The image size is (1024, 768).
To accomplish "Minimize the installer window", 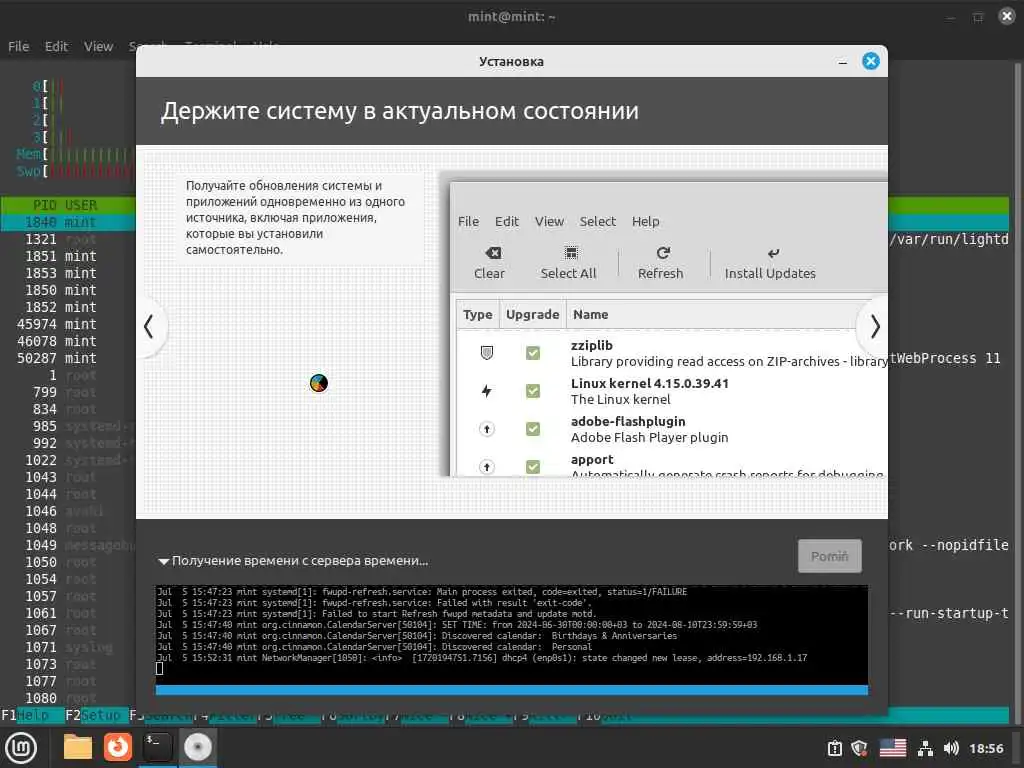I will (842, 62).
